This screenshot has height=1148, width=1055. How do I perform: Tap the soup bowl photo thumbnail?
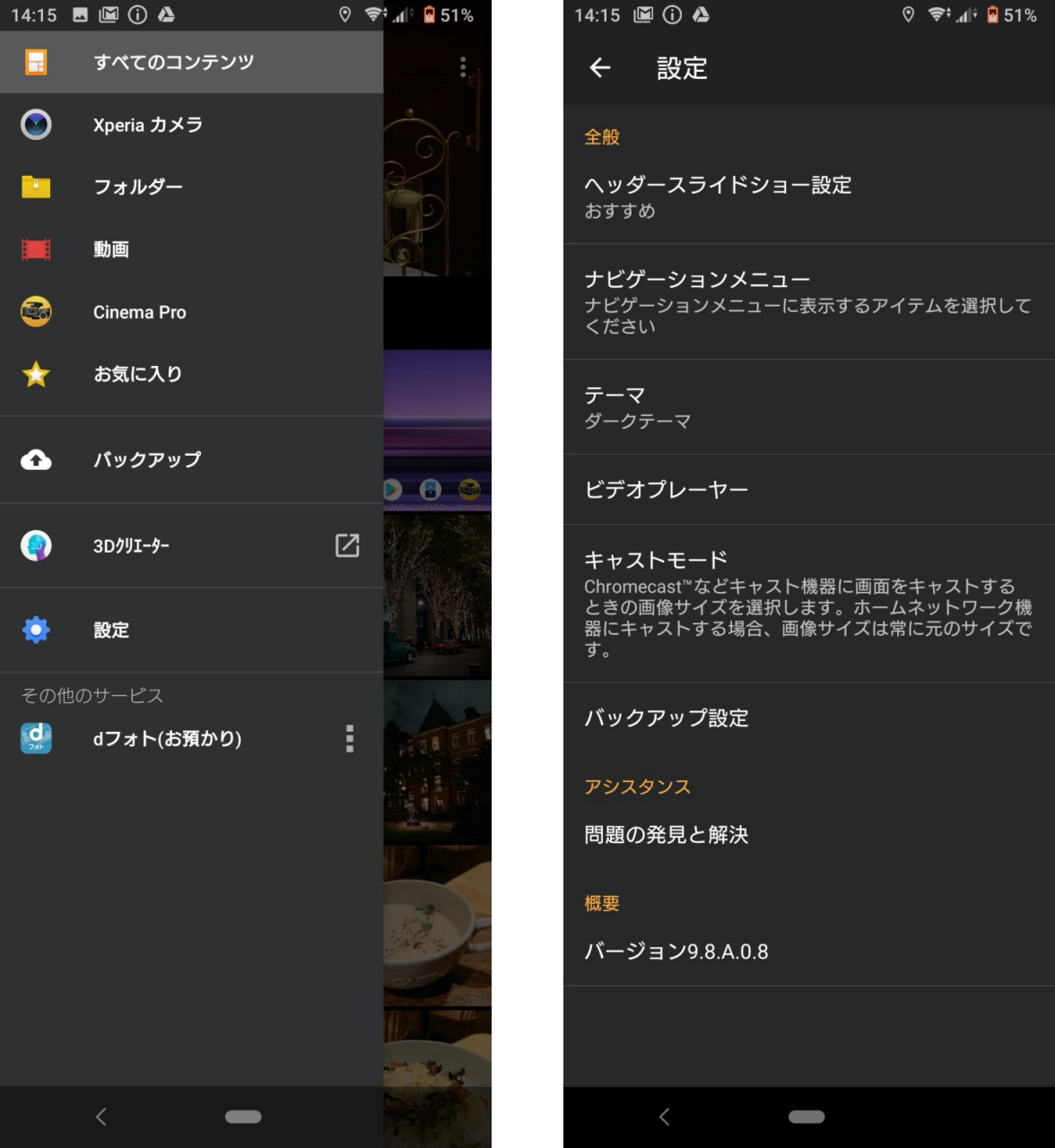(438, 926)
